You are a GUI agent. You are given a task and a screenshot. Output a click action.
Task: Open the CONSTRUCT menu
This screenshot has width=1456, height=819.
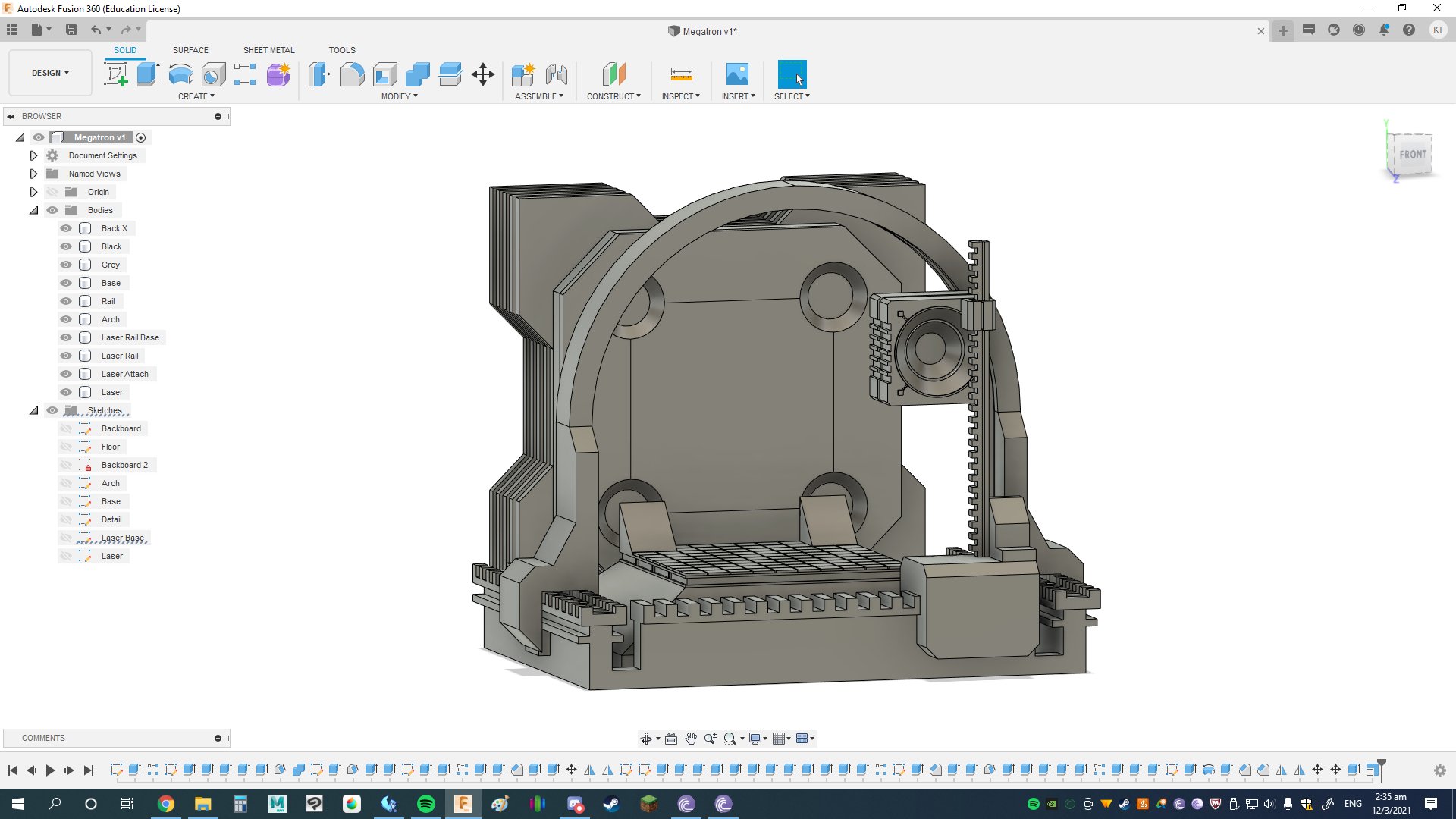click(613, 96)
